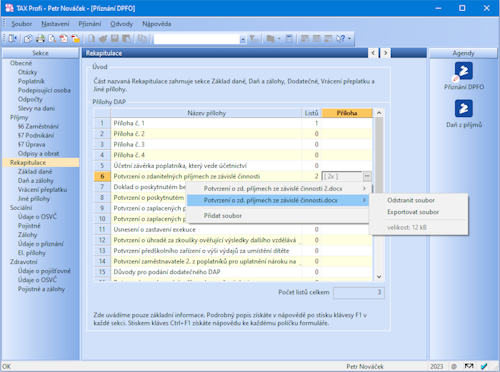Select Poplatník in Sekce tree
The width and height of the screenshot is (500, 372).
(31, 81)
